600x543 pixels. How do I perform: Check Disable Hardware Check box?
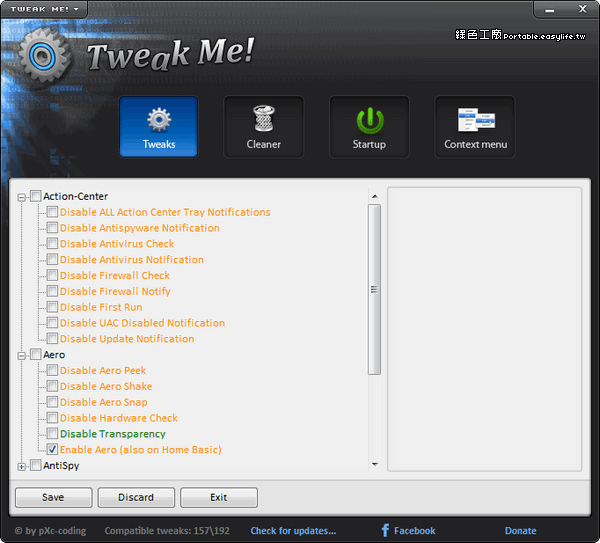point(52,417)
